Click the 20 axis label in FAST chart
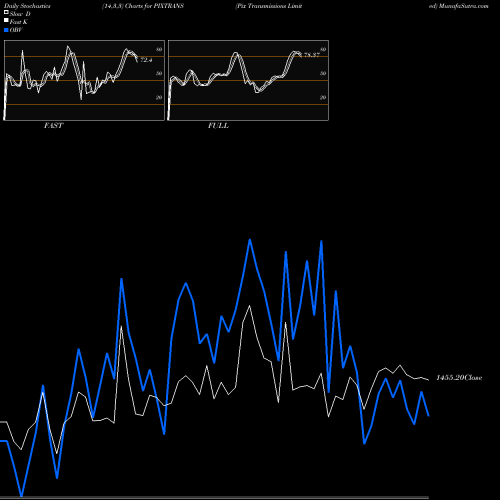This screenshot has height=500, width=500. (159, 97)
